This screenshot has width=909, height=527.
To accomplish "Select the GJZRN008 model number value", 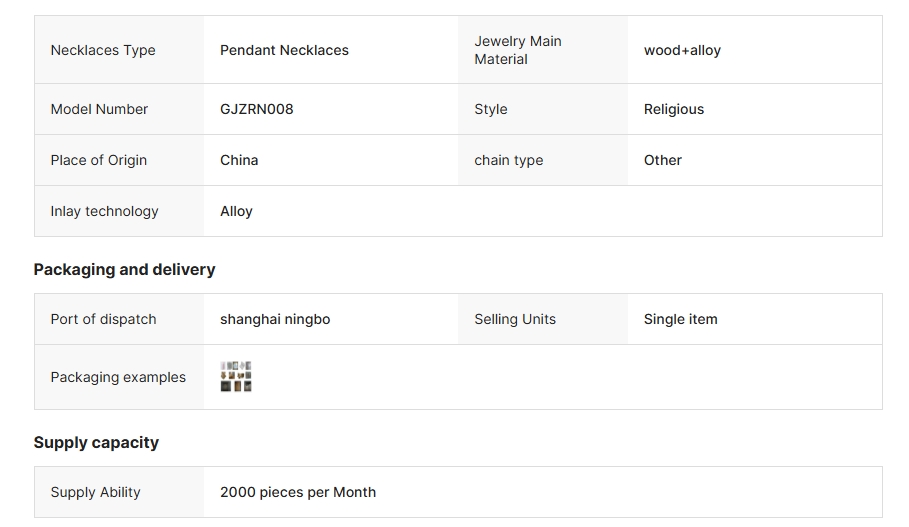I will [x=256, y=109].
